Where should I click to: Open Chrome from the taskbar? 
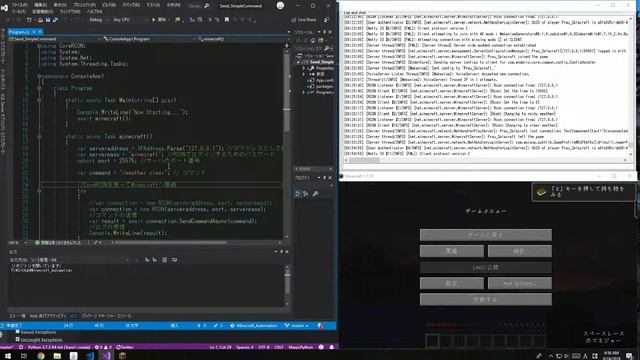[x=40, y=356]
